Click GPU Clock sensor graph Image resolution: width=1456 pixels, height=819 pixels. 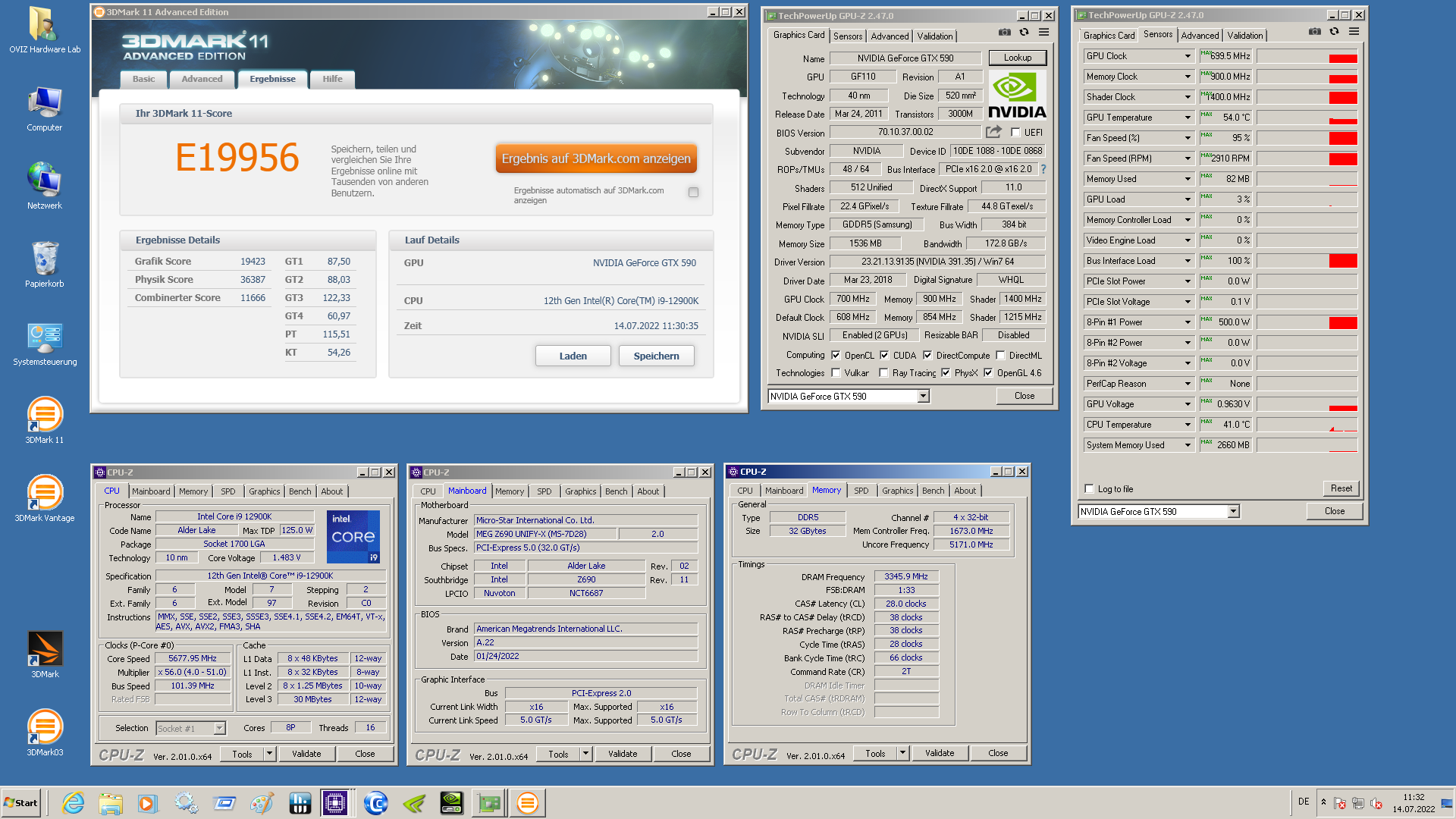(x=1307, y=56)
